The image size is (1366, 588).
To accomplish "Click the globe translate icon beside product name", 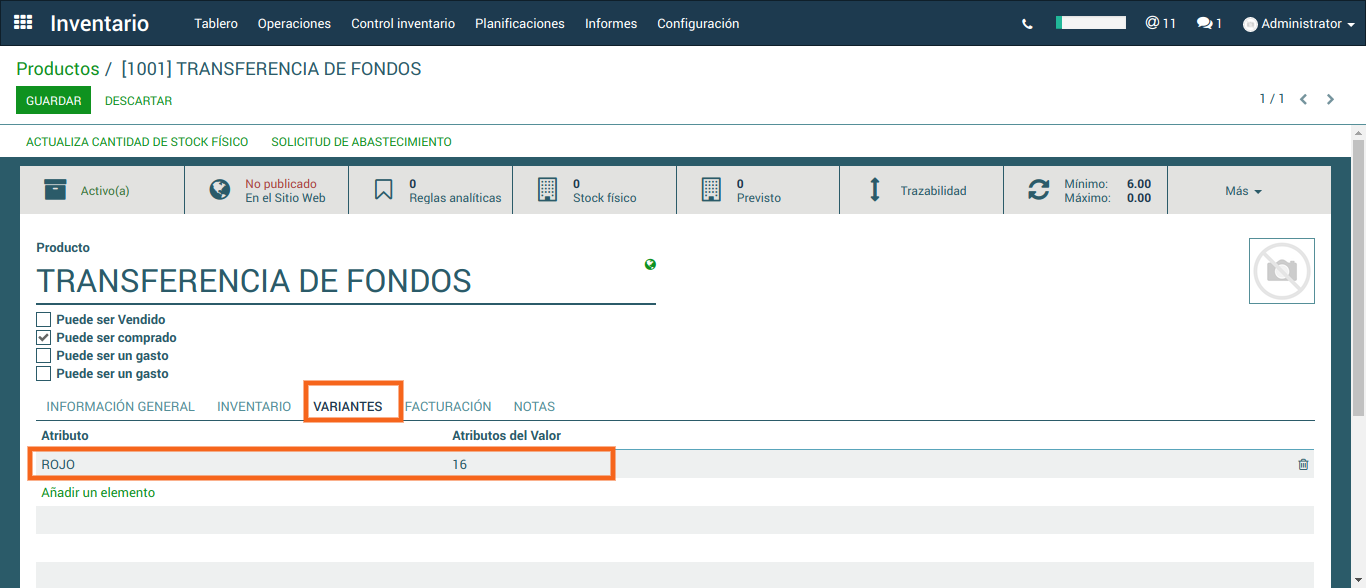I will coord(651,265).
